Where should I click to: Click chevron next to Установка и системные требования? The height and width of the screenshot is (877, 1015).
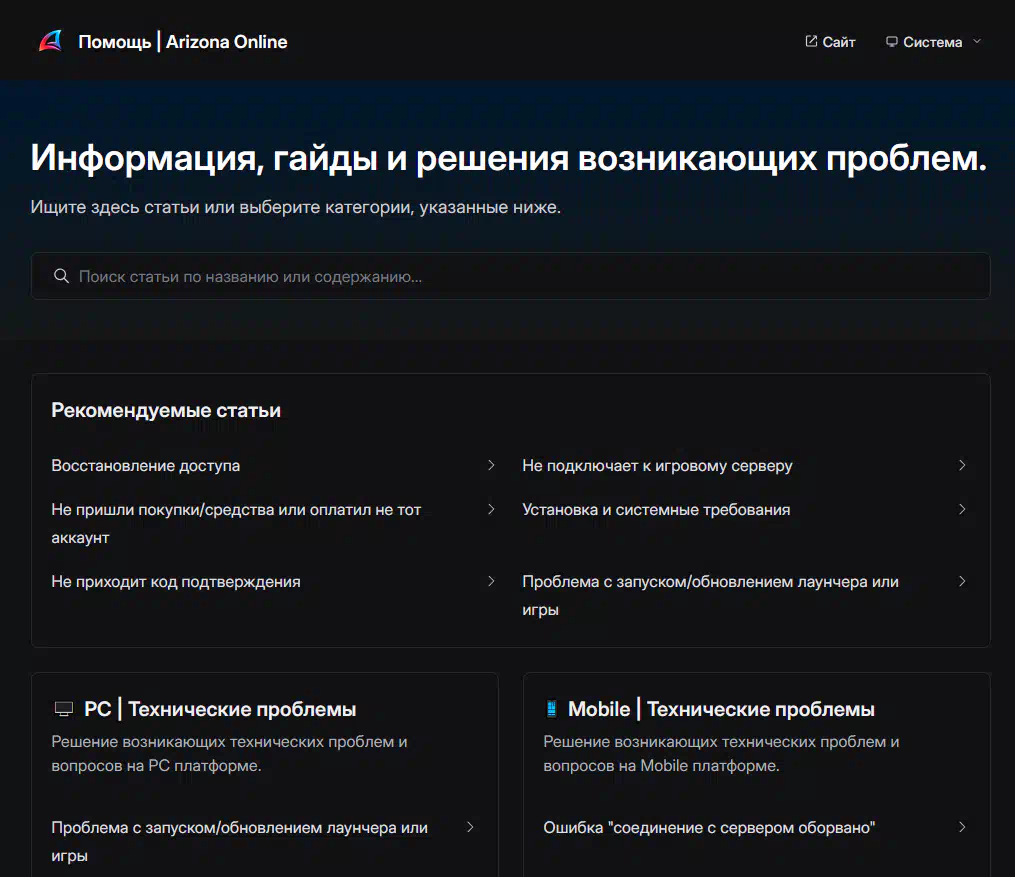click(x=962, y=509)
